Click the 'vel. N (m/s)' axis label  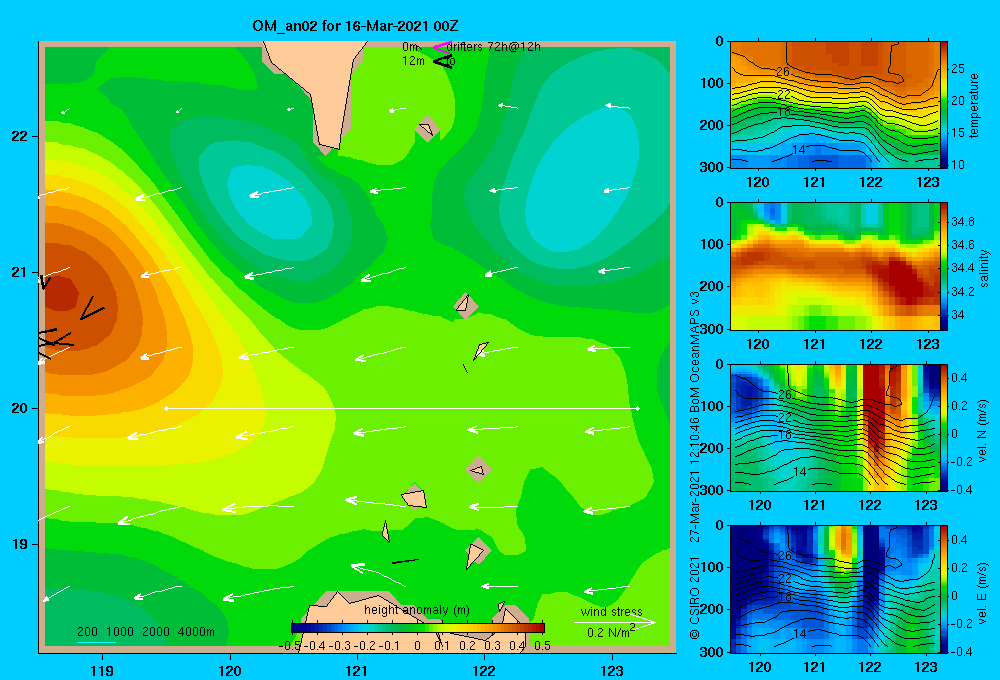(x=983, y=431)
